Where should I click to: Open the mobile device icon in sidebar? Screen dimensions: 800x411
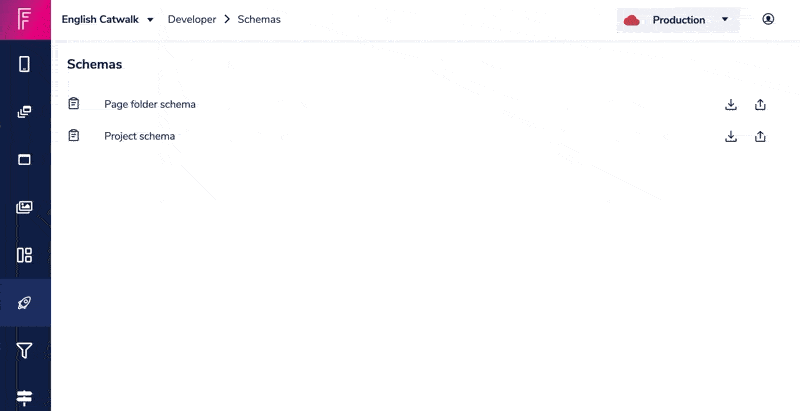click(x=24, y=64)
